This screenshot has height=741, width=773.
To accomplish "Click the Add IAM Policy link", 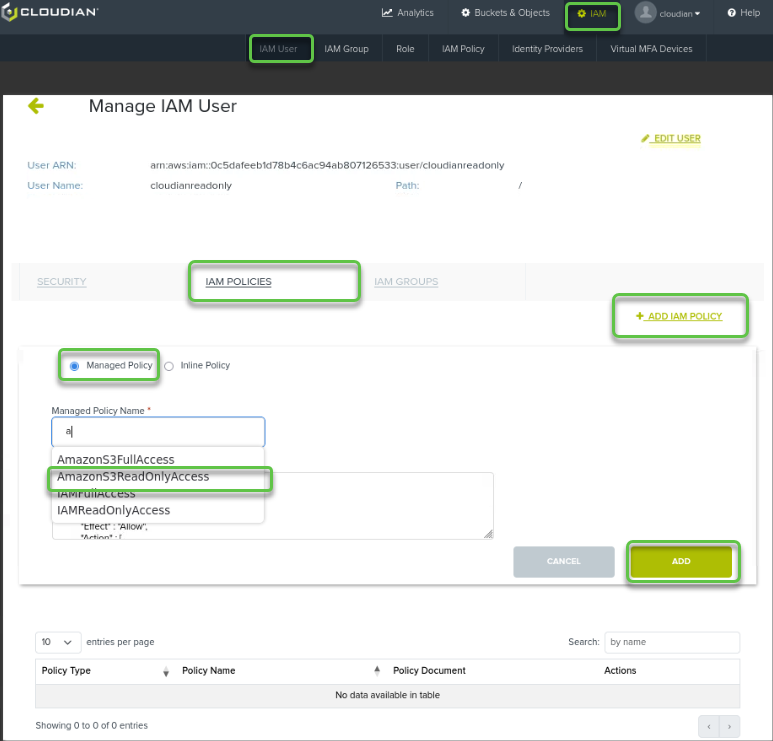I will point(679,316).
